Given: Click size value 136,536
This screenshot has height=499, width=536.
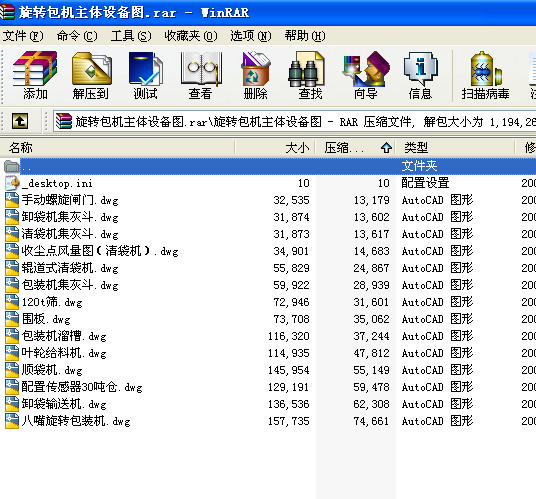Looking at the screenshot, I should 289,404.
